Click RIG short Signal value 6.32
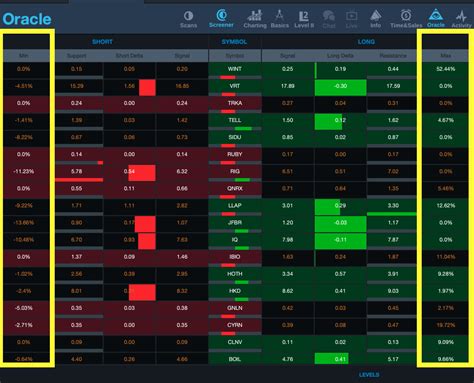 [x=182, y=171]
